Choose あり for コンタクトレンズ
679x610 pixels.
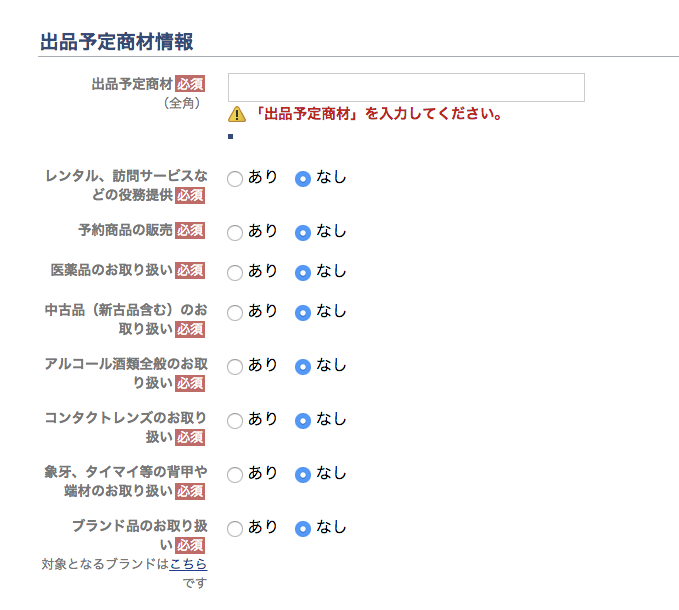tap(235, 421)
